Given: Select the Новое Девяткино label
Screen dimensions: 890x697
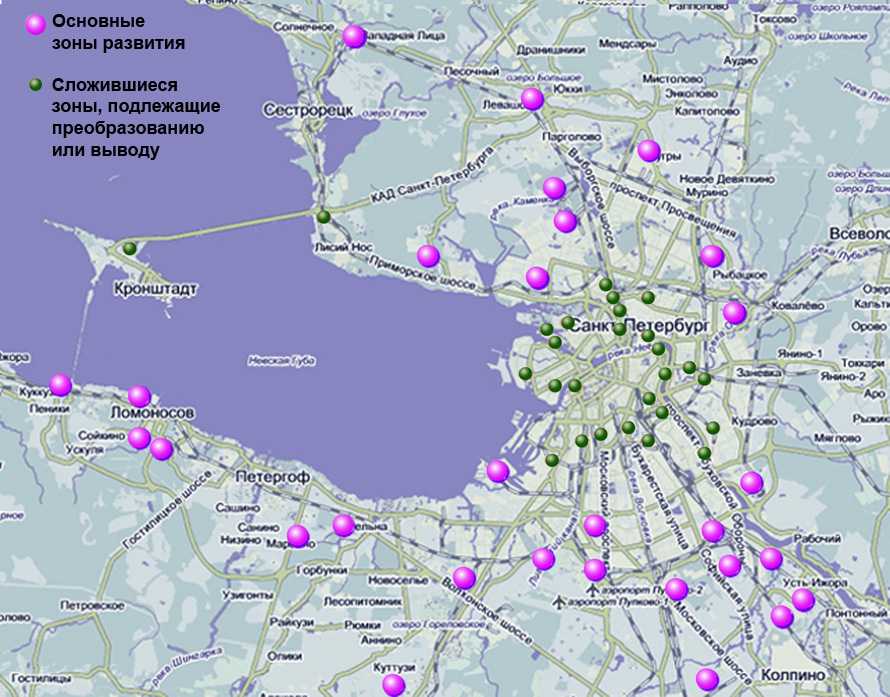Looking at the screenshot, I should (727, 179).
